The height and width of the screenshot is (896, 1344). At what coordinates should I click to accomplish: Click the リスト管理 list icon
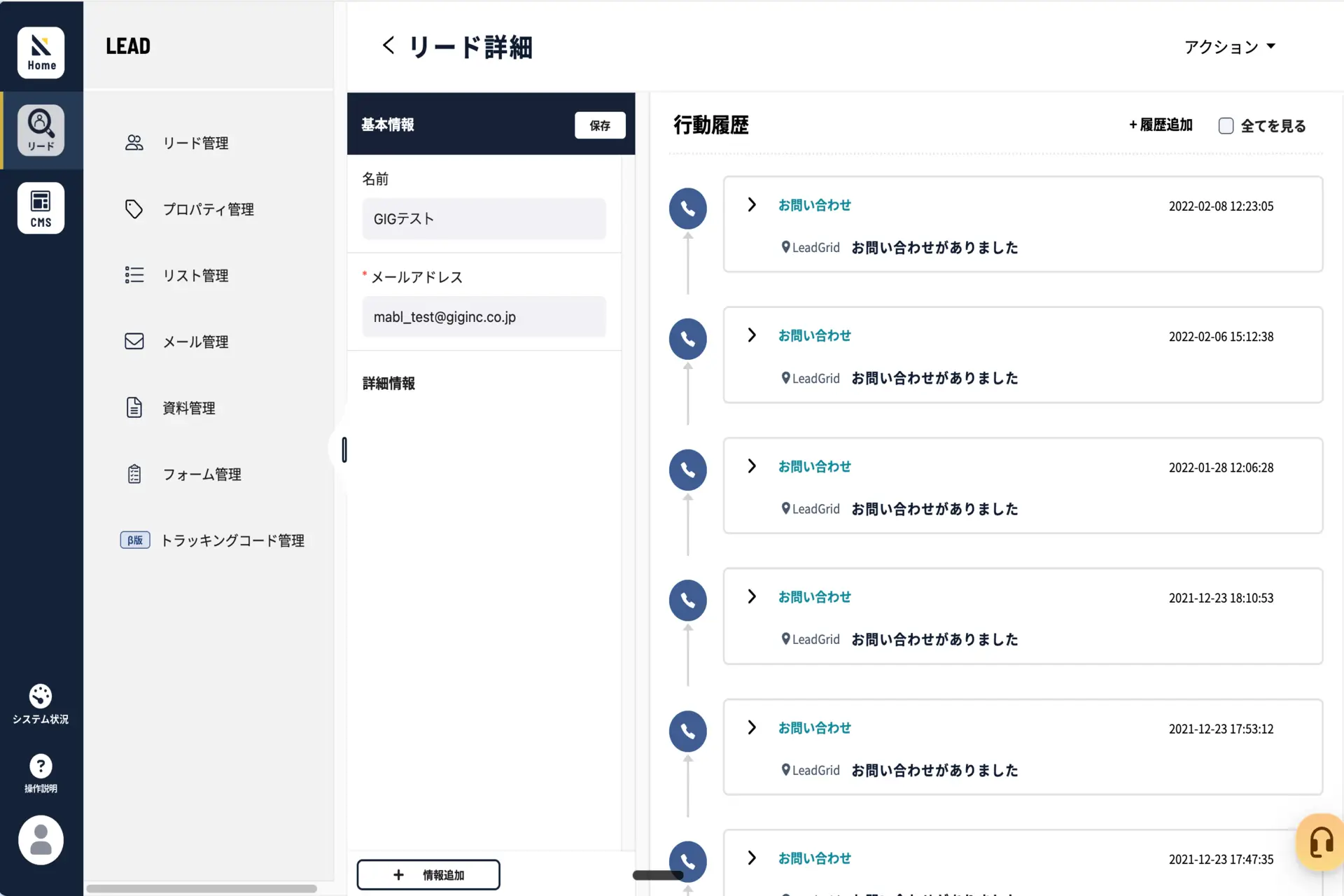tap(134, 275)
